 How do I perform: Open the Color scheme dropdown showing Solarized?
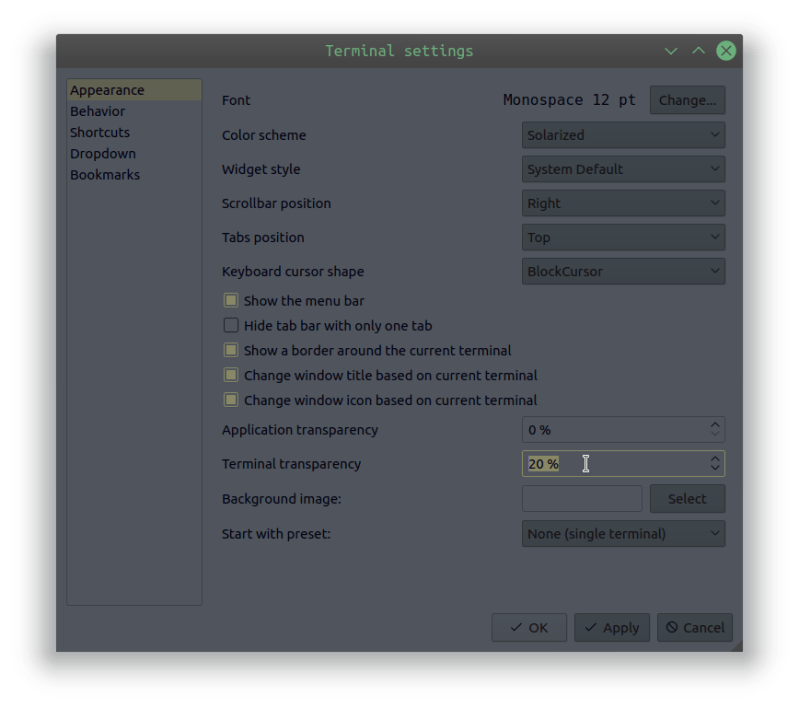click(623, 135)
